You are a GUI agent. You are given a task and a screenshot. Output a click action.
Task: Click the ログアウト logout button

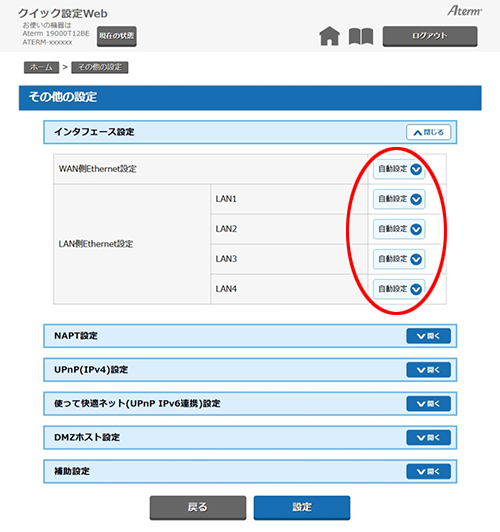tap(430, 36)
